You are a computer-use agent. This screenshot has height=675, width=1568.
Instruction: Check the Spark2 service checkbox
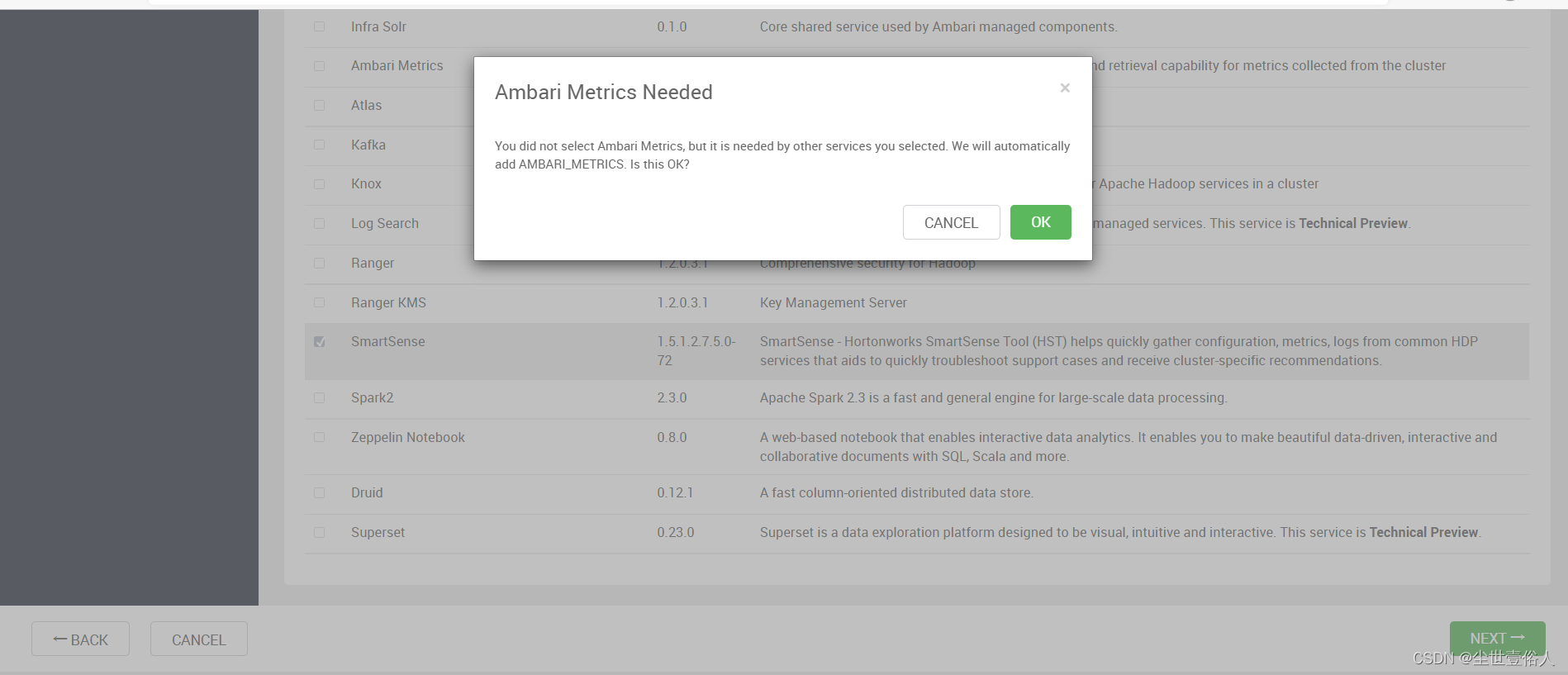pos(320,398)
